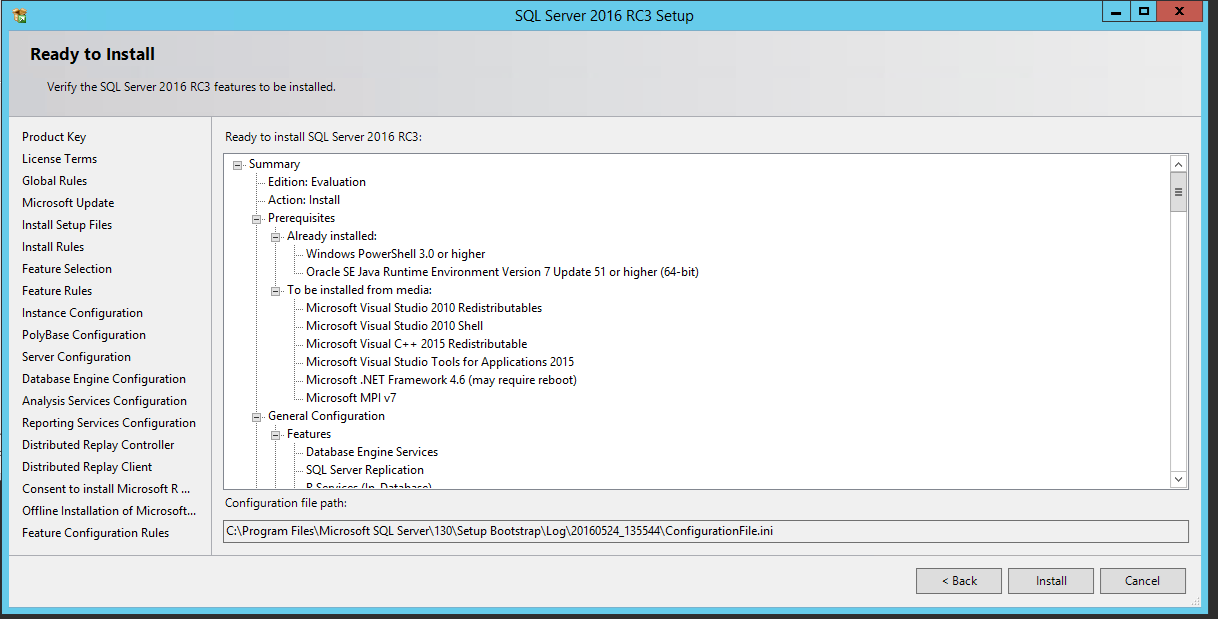Click Offline Installation of Microsoft step
1218x619 pixels.
coord(109,511)
